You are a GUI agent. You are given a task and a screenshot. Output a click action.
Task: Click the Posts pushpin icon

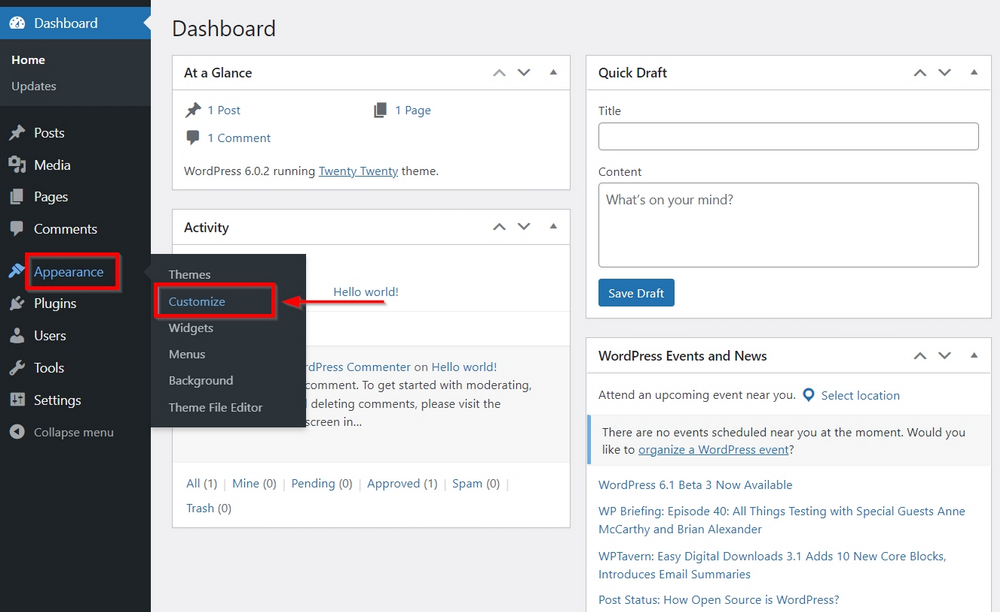pos(17,133)
